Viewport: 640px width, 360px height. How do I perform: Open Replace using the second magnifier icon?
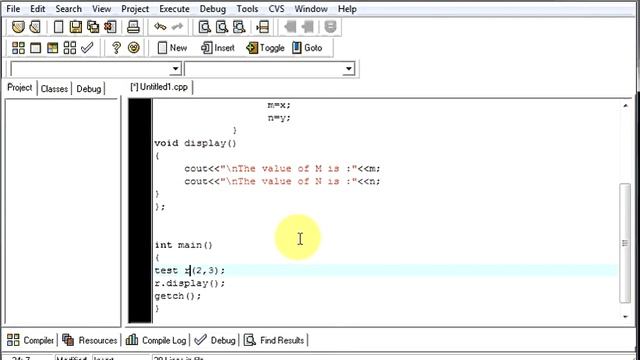(222, 27)
